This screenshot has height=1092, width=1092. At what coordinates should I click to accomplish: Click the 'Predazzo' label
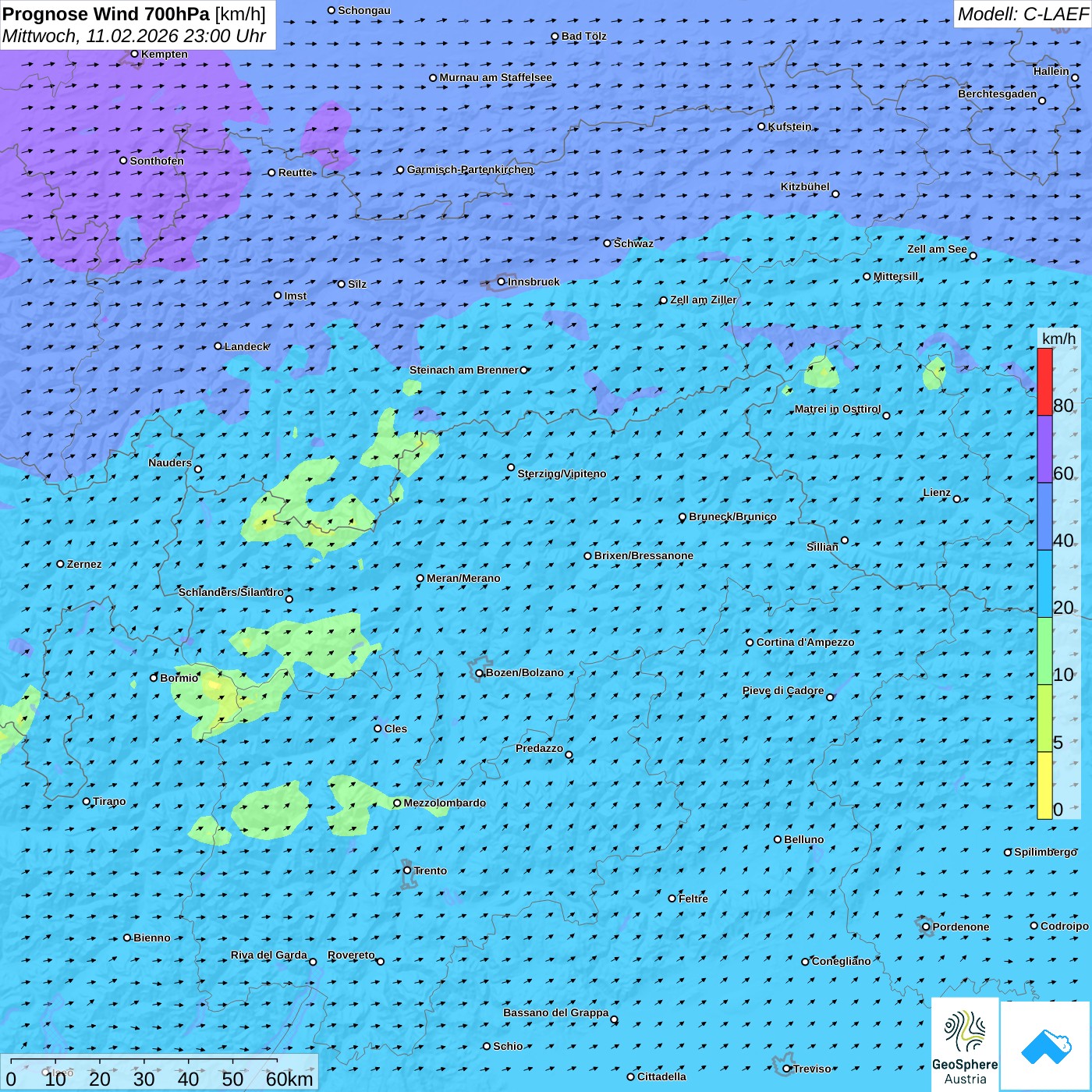pos(539,748)
